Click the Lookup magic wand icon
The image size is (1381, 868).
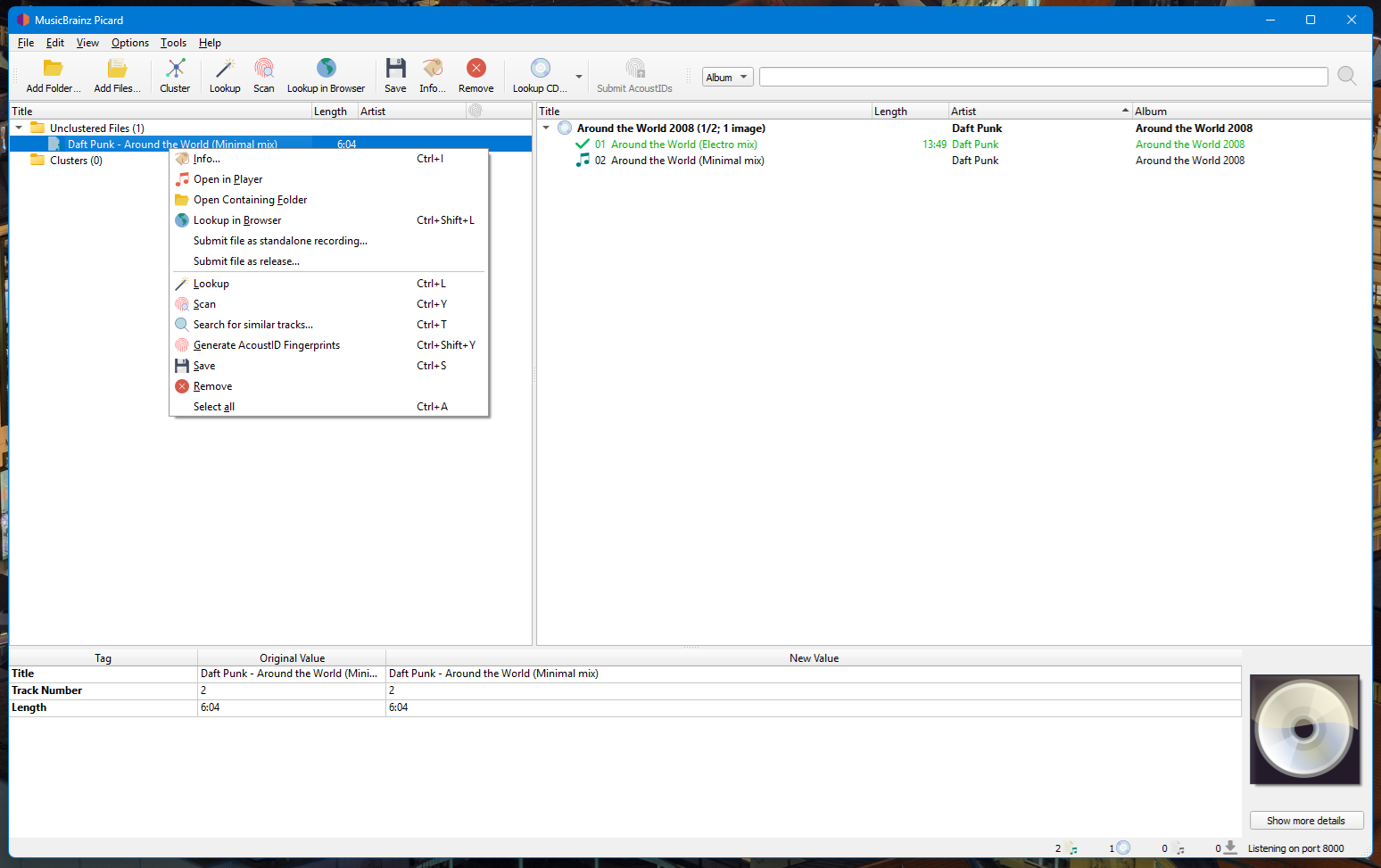(x=225, y=70)
